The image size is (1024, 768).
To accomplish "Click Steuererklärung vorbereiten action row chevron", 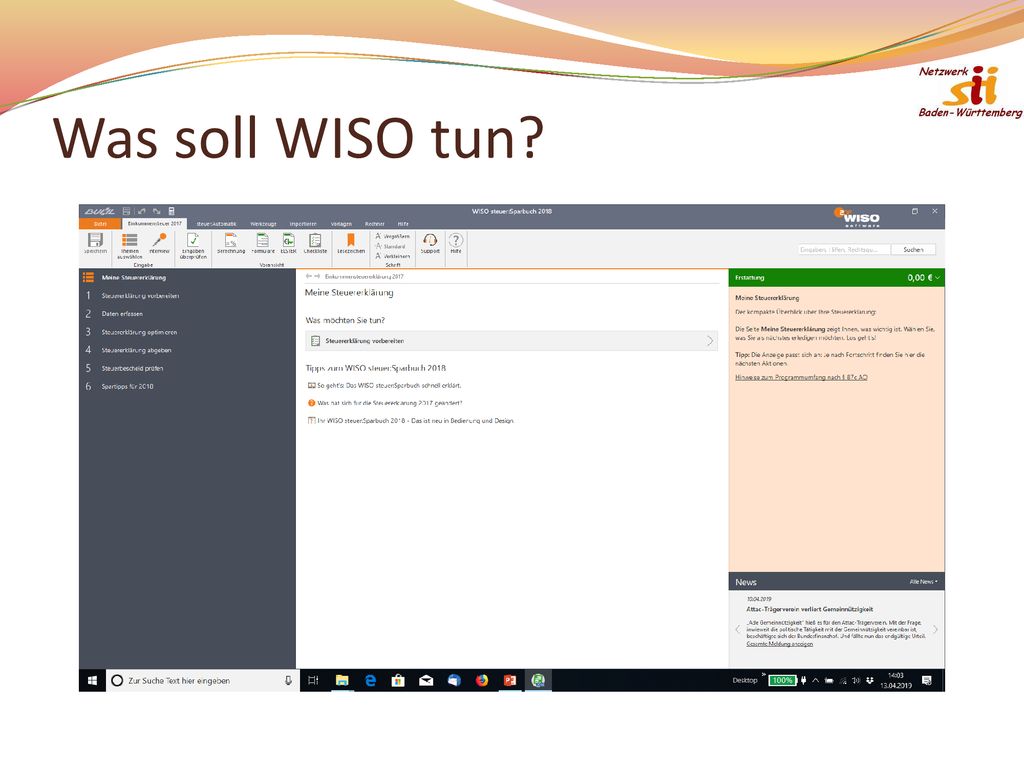I will click(x=710, y=341).
